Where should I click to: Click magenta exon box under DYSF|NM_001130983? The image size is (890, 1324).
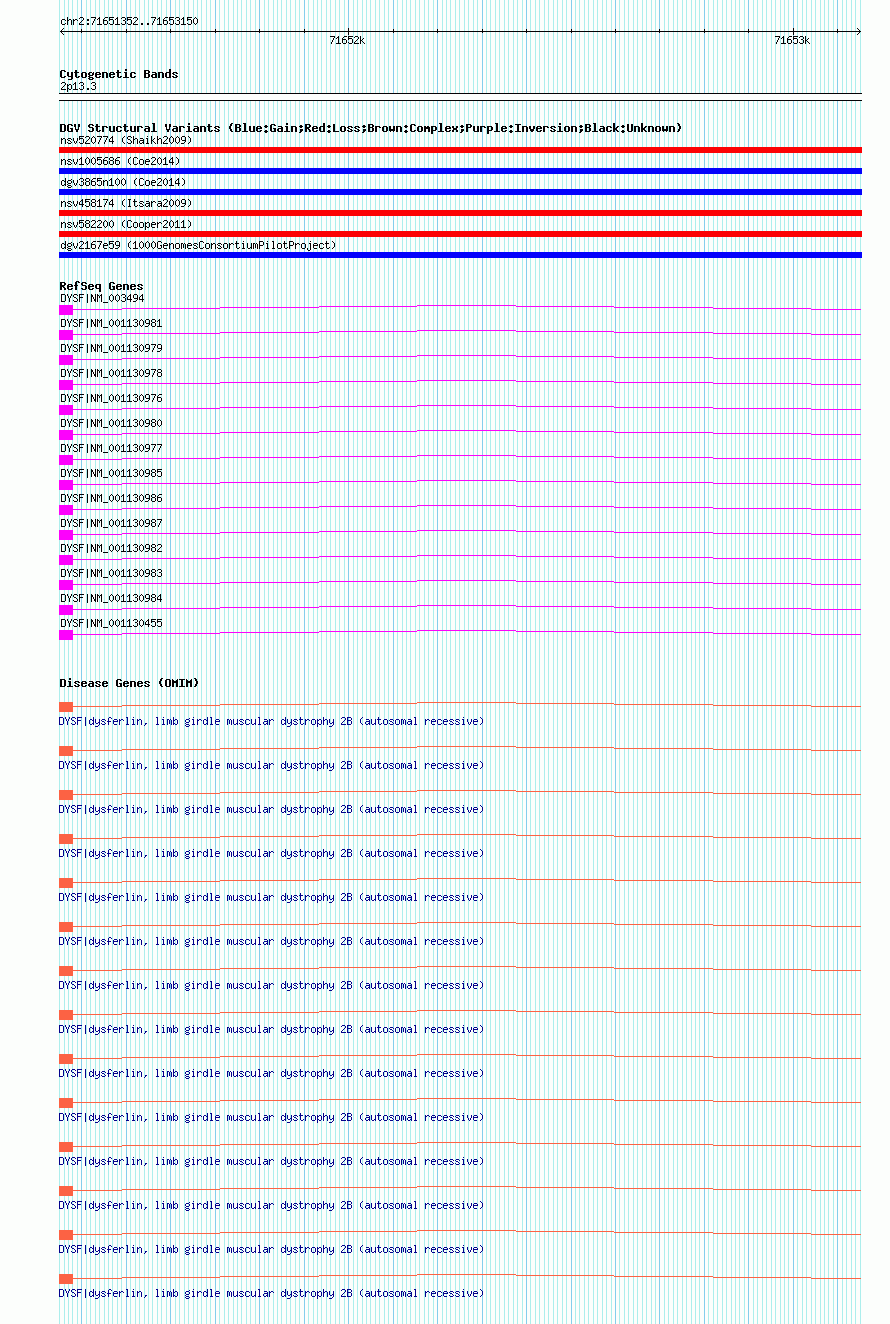pos(66,585)
